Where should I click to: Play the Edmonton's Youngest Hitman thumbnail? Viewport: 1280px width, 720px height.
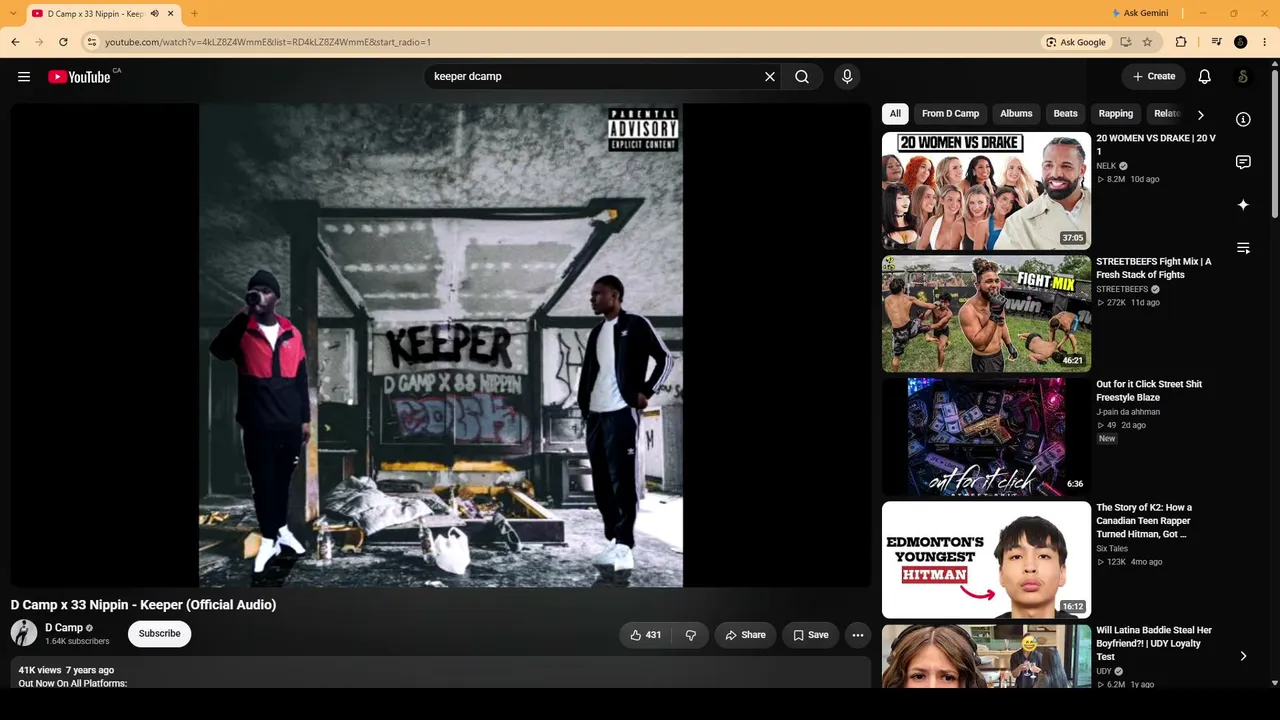click(986, 560)
